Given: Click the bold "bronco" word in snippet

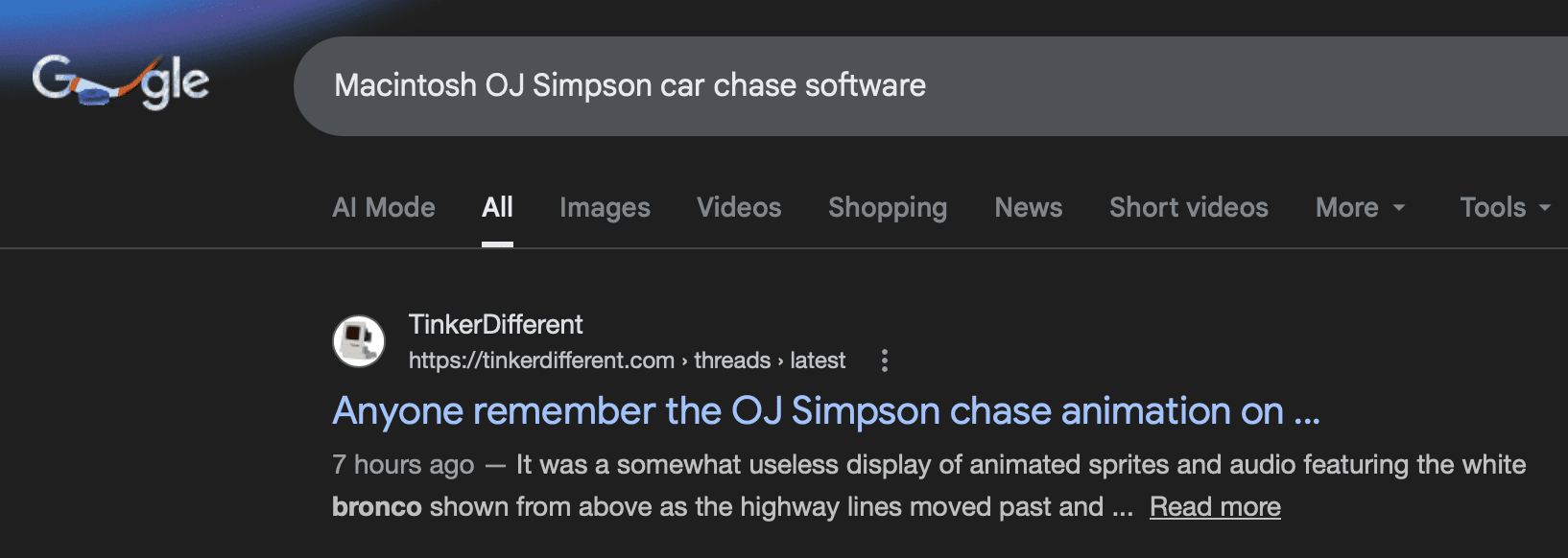Looking at the screenshot, I should (x=376, y=506).
